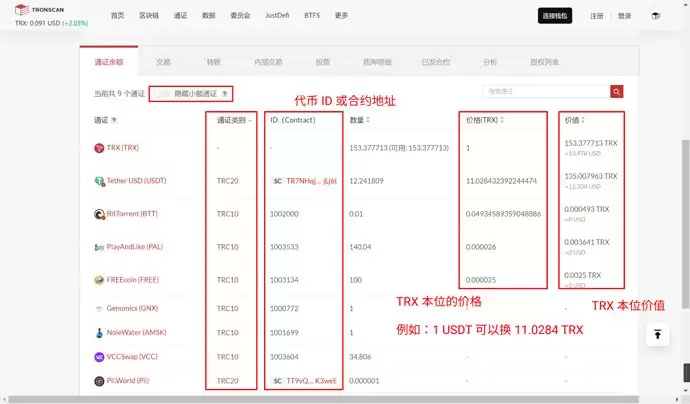Open BTFS in the navbar
Image resolution: width=690 pixels, height=404 pixels.
312,15
